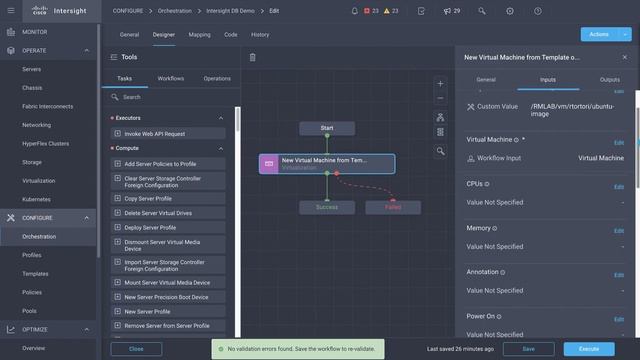Click the Close button
Image resolution: width=640 pixels, height=360 pixels.
(136, 349)
